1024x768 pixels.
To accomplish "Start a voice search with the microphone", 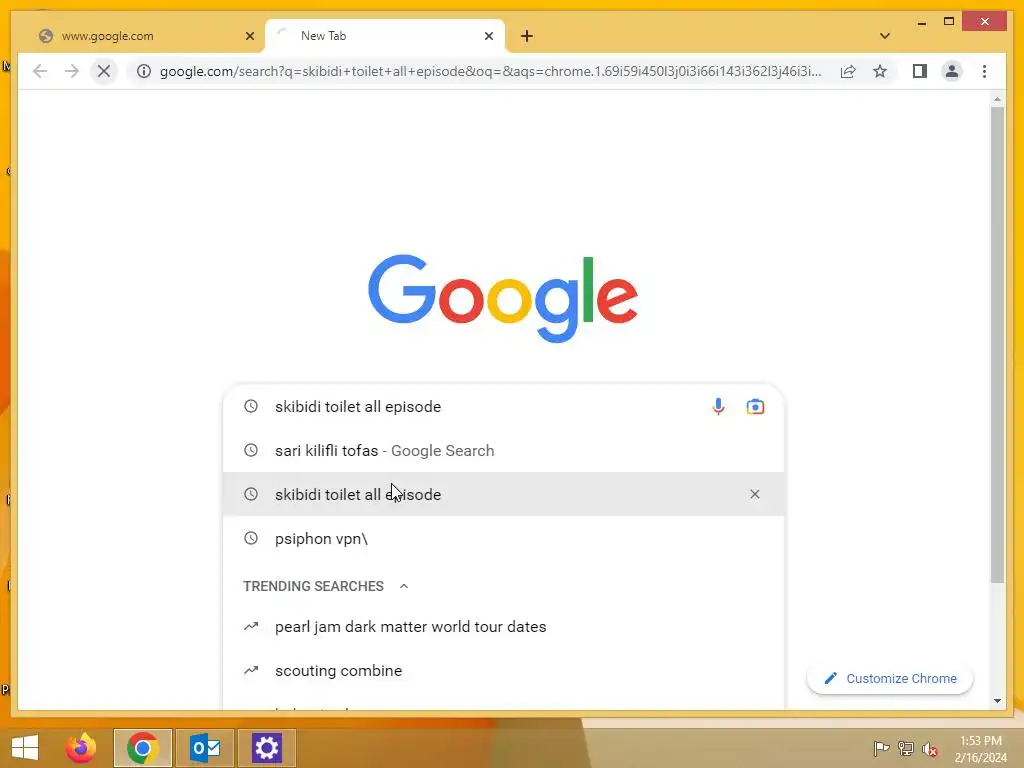I will [718, 406].
